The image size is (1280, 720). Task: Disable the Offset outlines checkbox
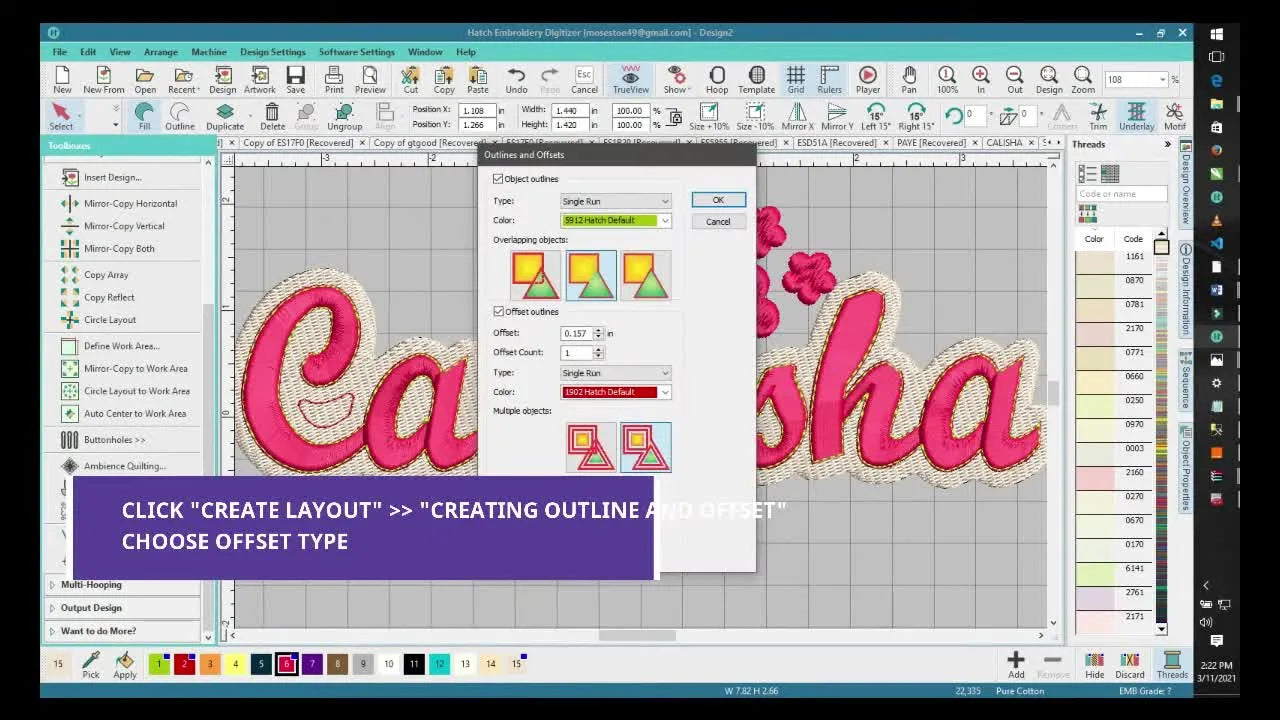click(497, 311)
